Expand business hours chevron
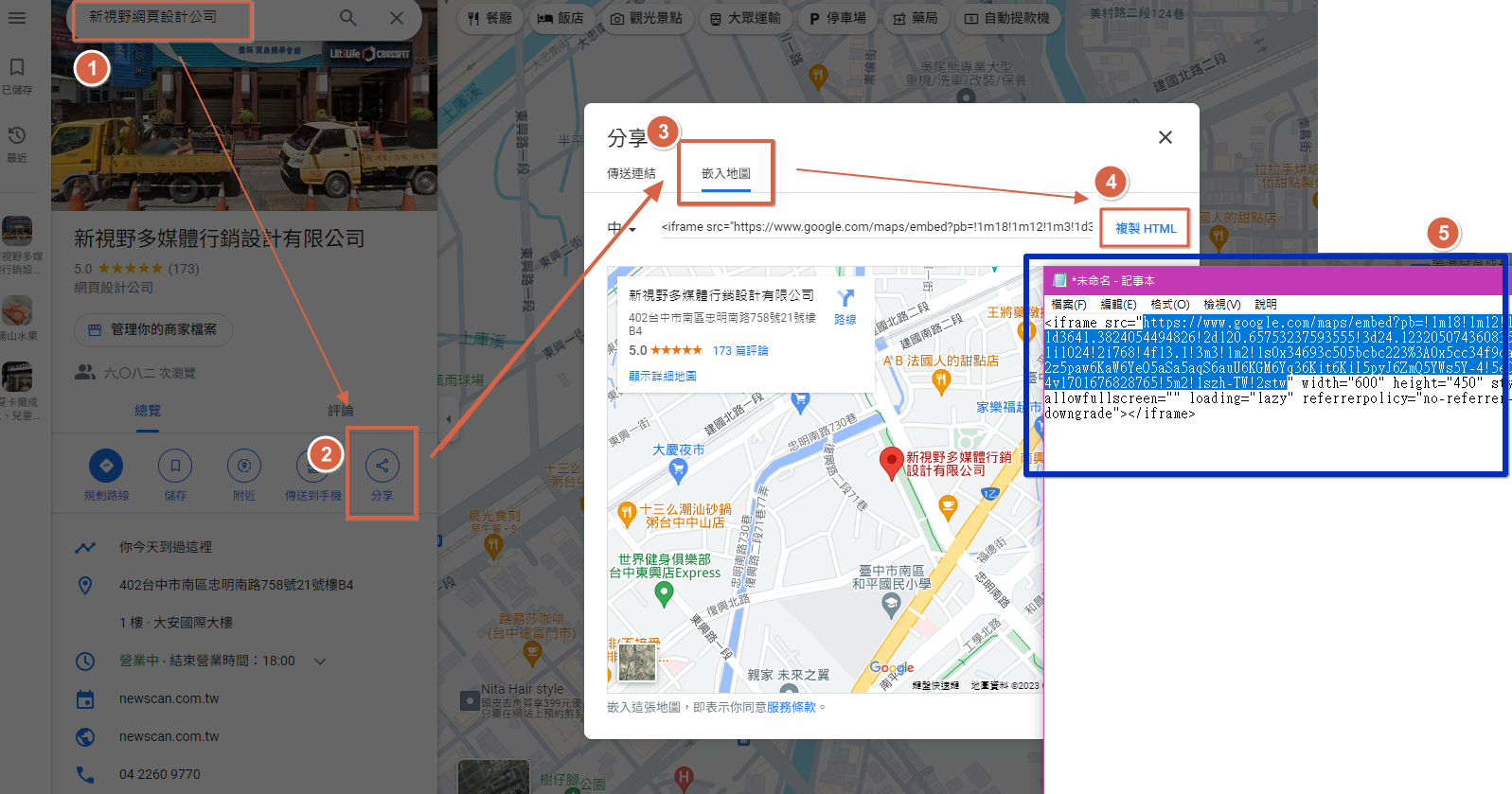The image size is (1512, 794). (x=320, y=661)
